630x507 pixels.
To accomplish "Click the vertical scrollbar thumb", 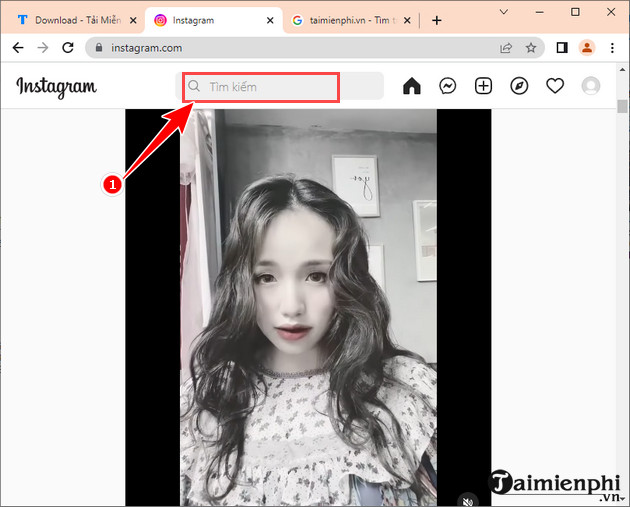I will pyautogui.click(x=622, y=106).
